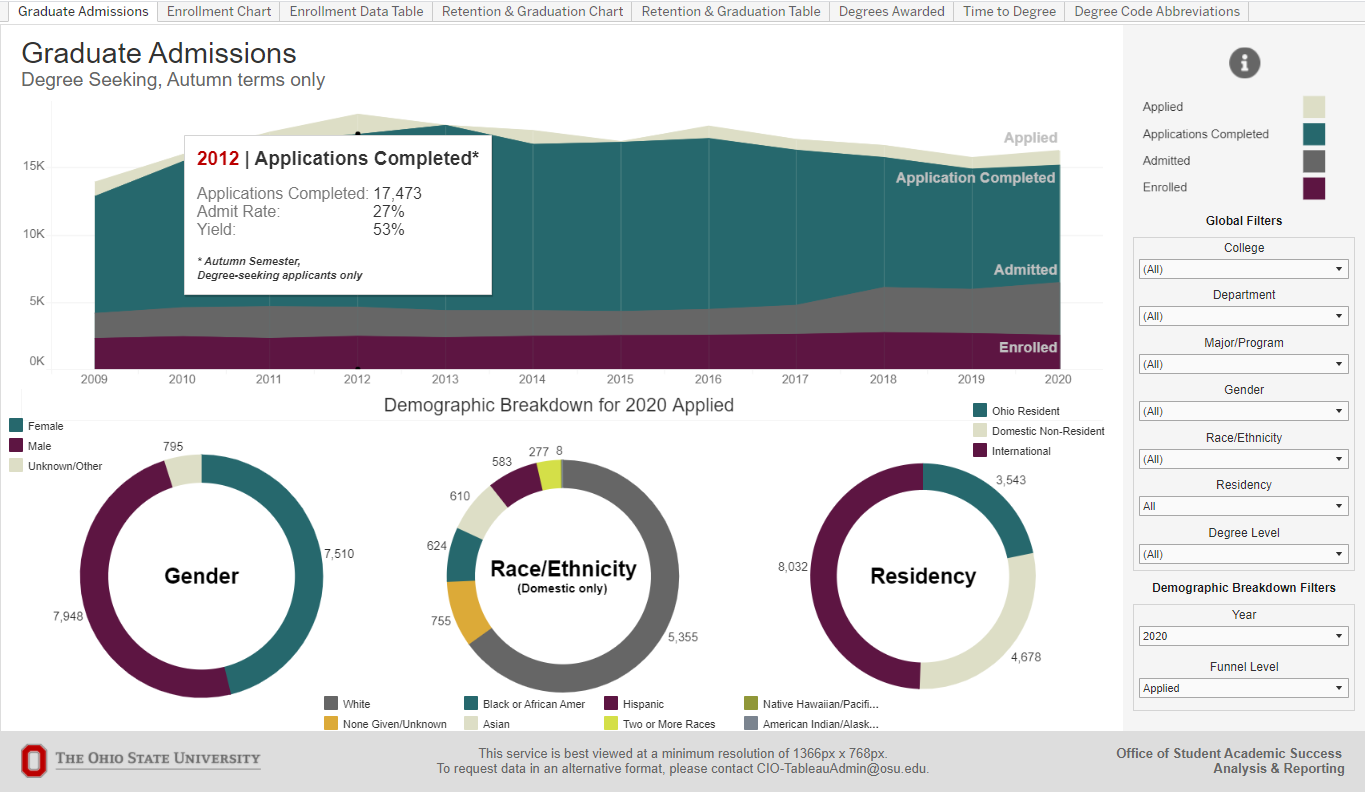Select the Enrolled legend swatch
This screenshot has width=1365, height=796.
(x=1313, y=187)
